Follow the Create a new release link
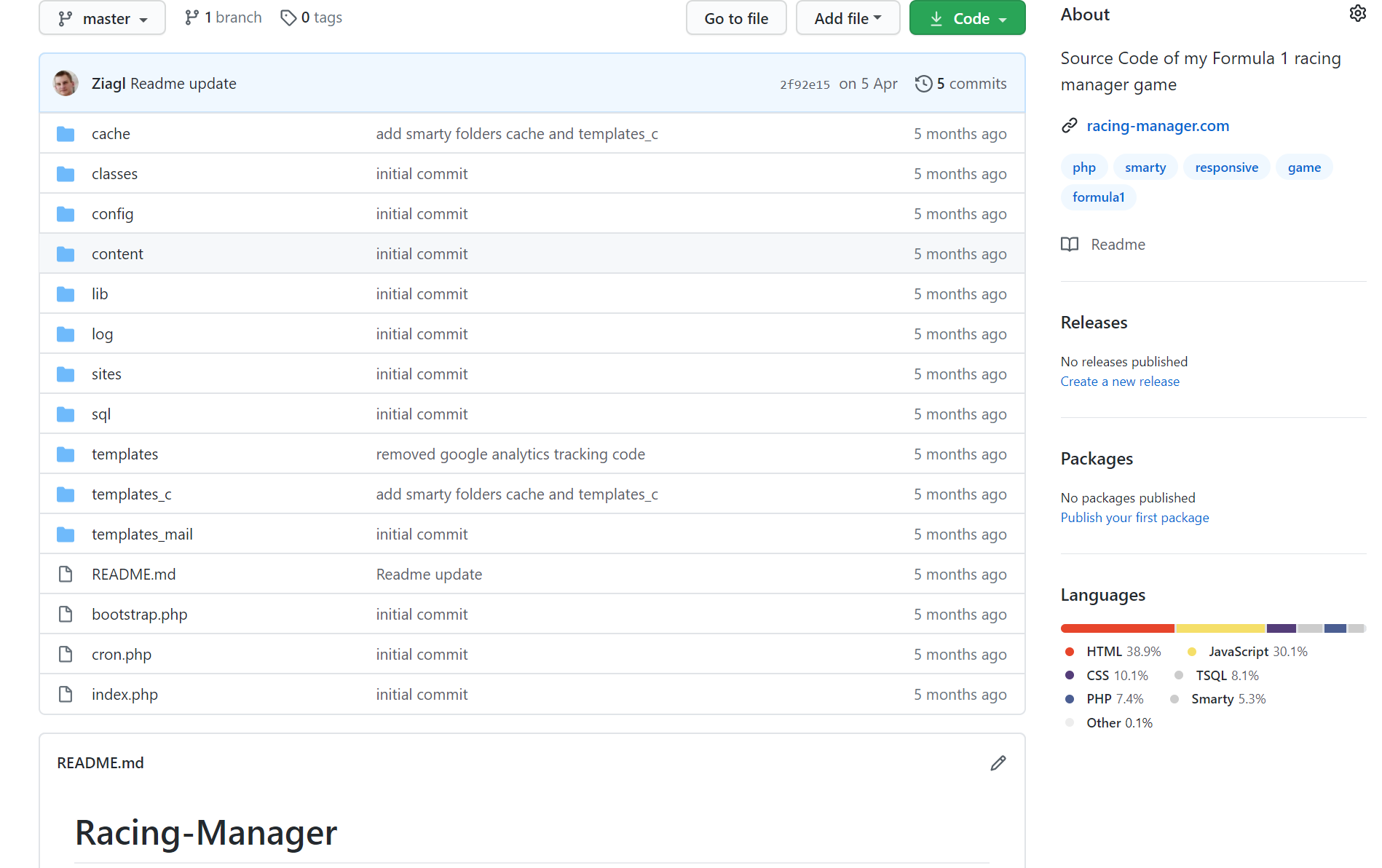Screen dimensions: 1382x868 [x=1120, y=381]
